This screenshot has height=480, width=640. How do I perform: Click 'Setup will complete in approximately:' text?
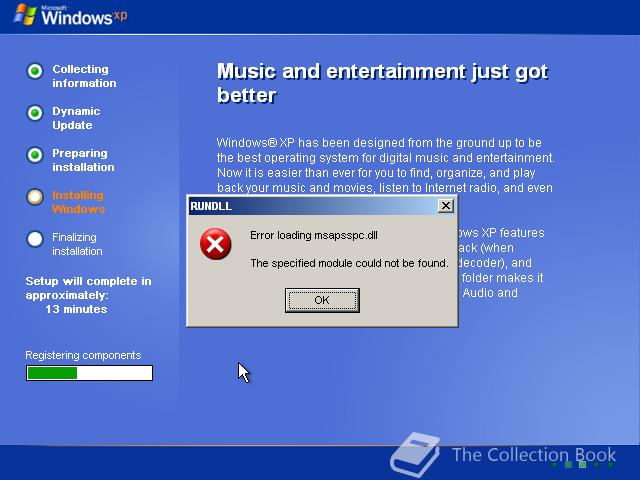88,288
